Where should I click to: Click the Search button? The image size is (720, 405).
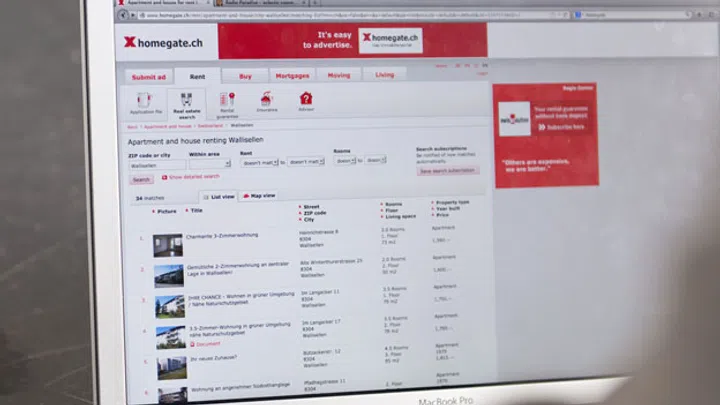pyautogui.click(x=141, y=180)
